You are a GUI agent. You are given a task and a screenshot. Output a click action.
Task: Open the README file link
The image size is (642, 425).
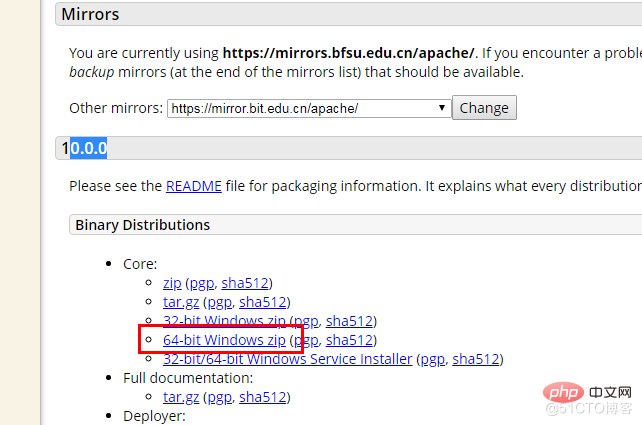pyautogui.click(x=194, y=186)
